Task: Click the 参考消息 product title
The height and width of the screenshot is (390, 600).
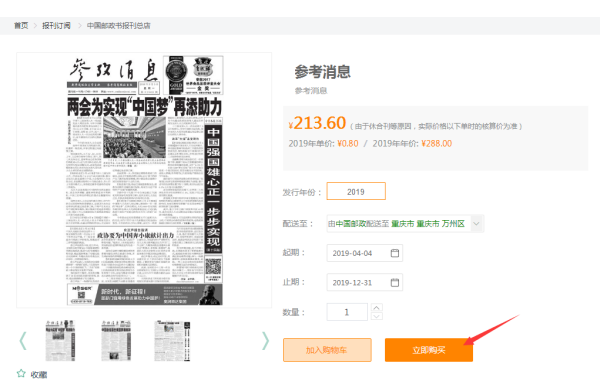Action: [323, 72]
